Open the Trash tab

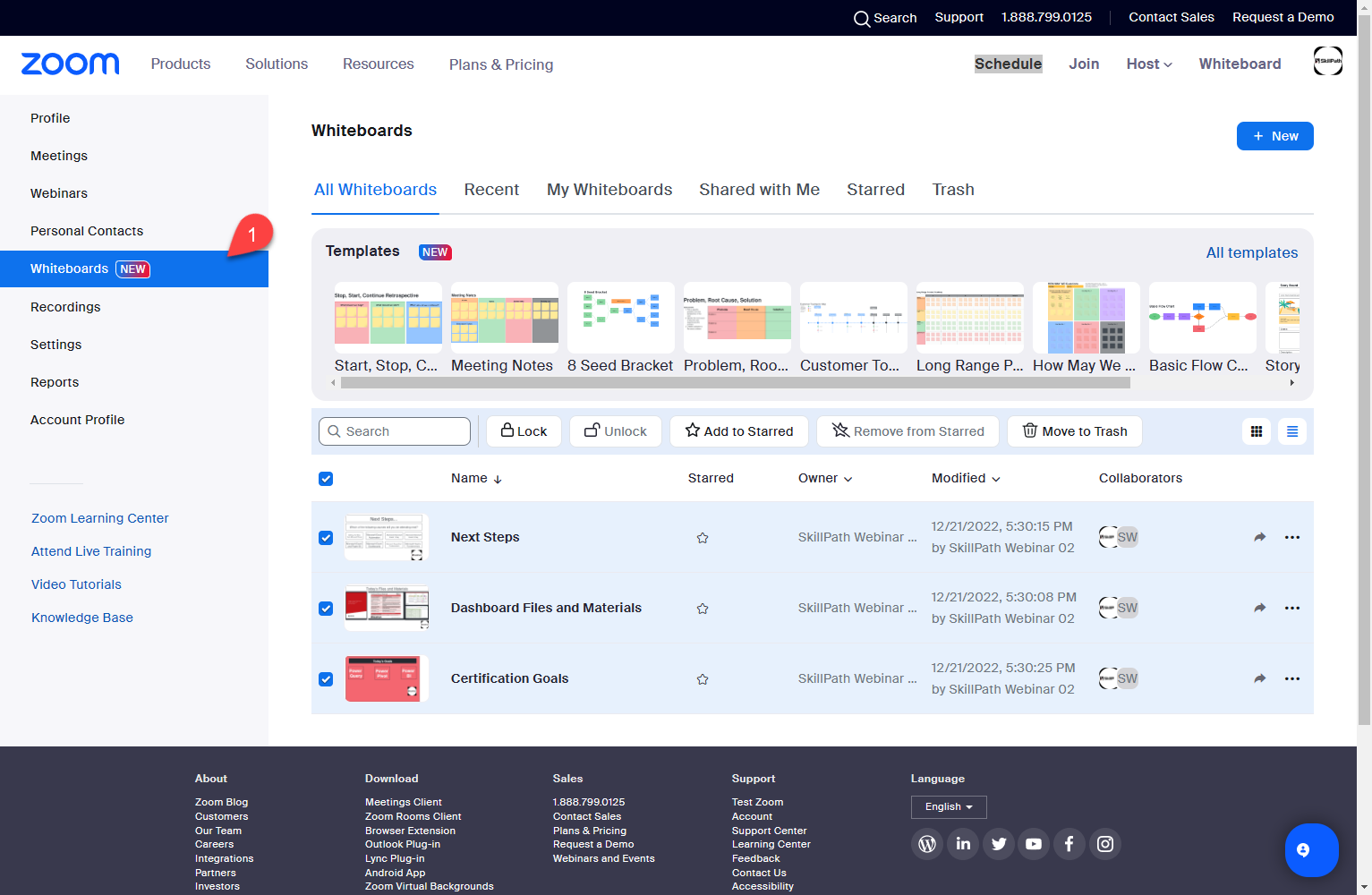953,190
